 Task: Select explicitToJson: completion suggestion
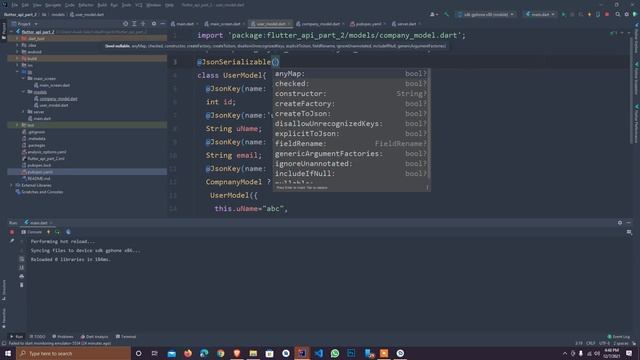(351, 133)
